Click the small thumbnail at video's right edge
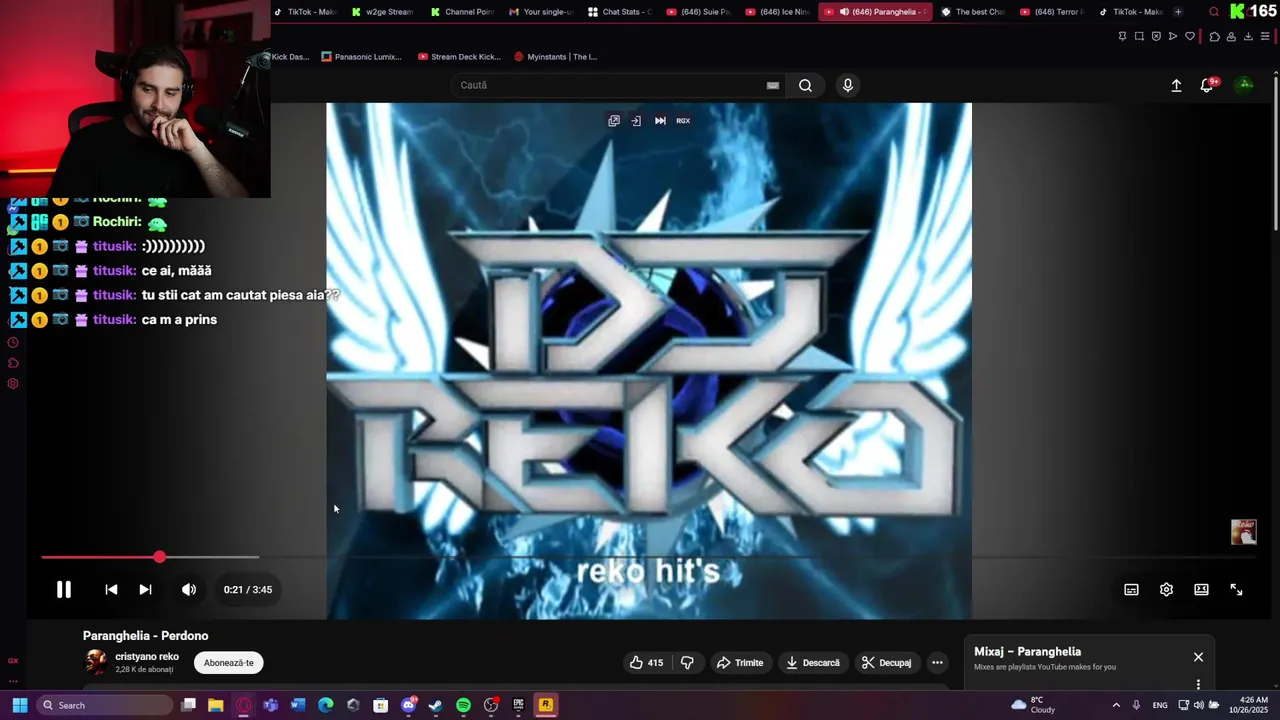The image size is (1280, 720). (x=1243, y=532)
